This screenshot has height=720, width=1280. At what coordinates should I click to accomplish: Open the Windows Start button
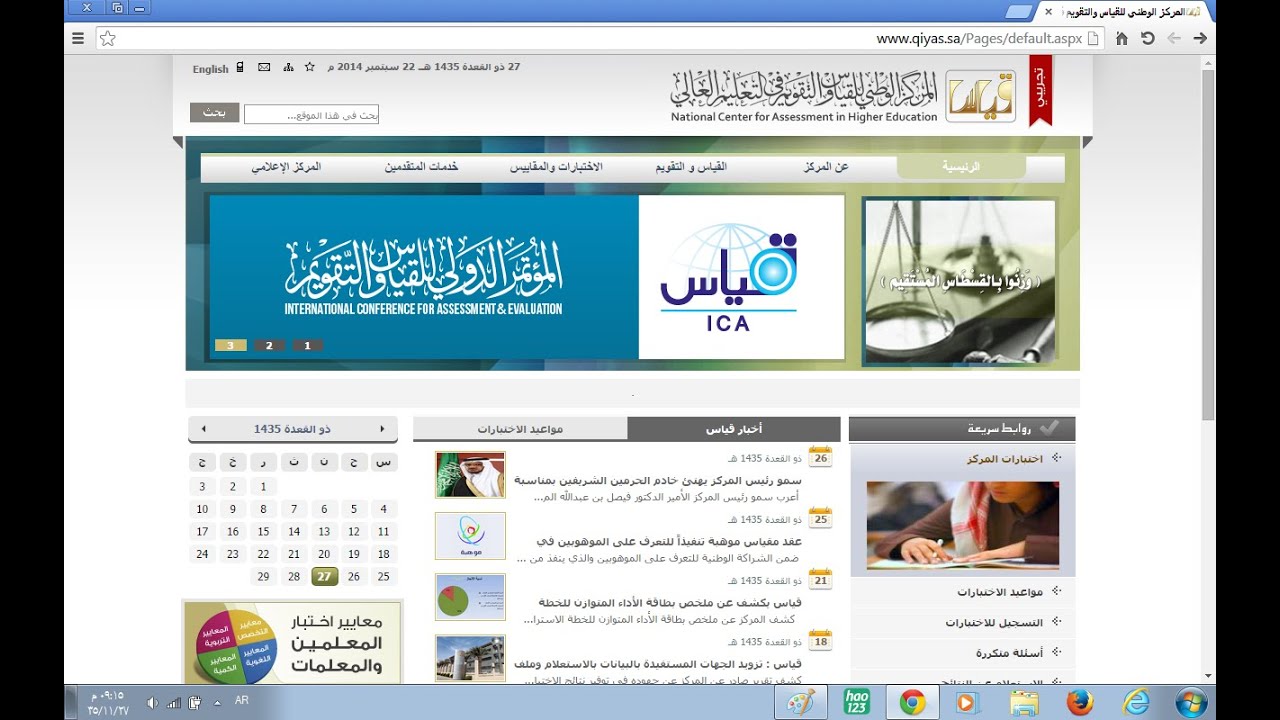1191,702
